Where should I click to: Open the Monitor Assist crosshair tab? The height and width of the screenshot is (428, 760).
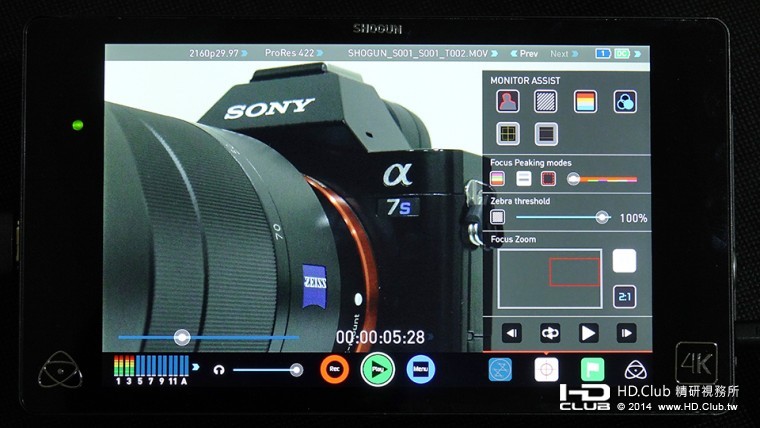click(x=546, y=369)
